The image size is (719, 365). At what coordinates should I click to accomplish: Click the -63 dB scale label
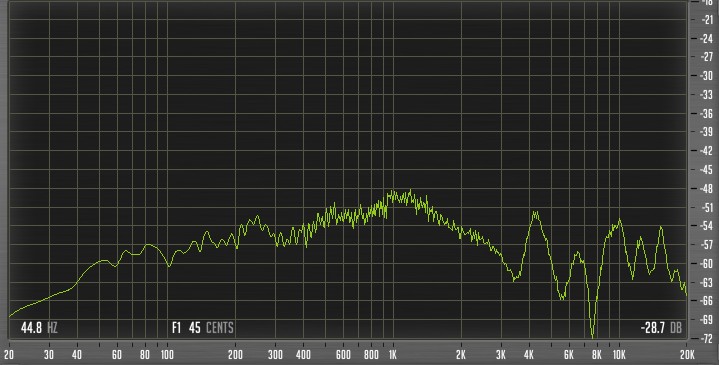(707, 282)
